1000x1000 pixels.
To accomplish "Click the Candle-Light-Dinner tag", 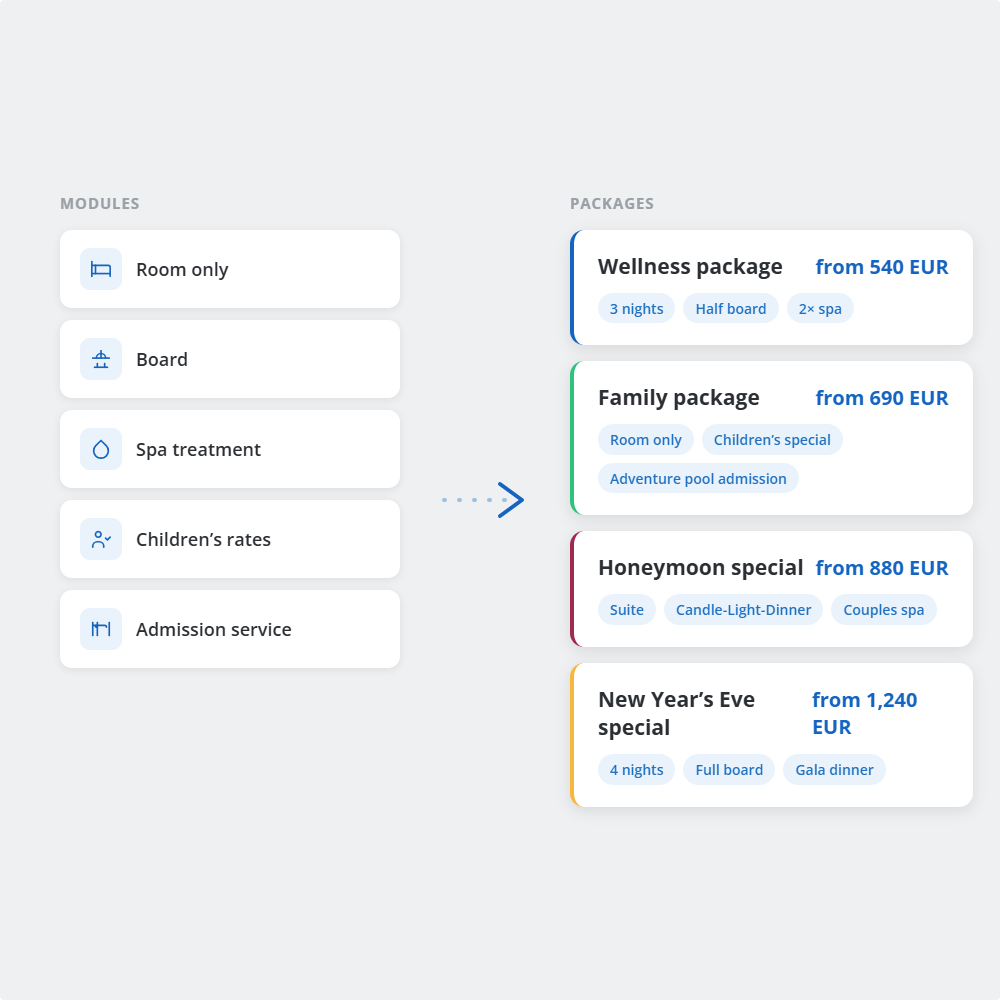I will coord(744,610).
